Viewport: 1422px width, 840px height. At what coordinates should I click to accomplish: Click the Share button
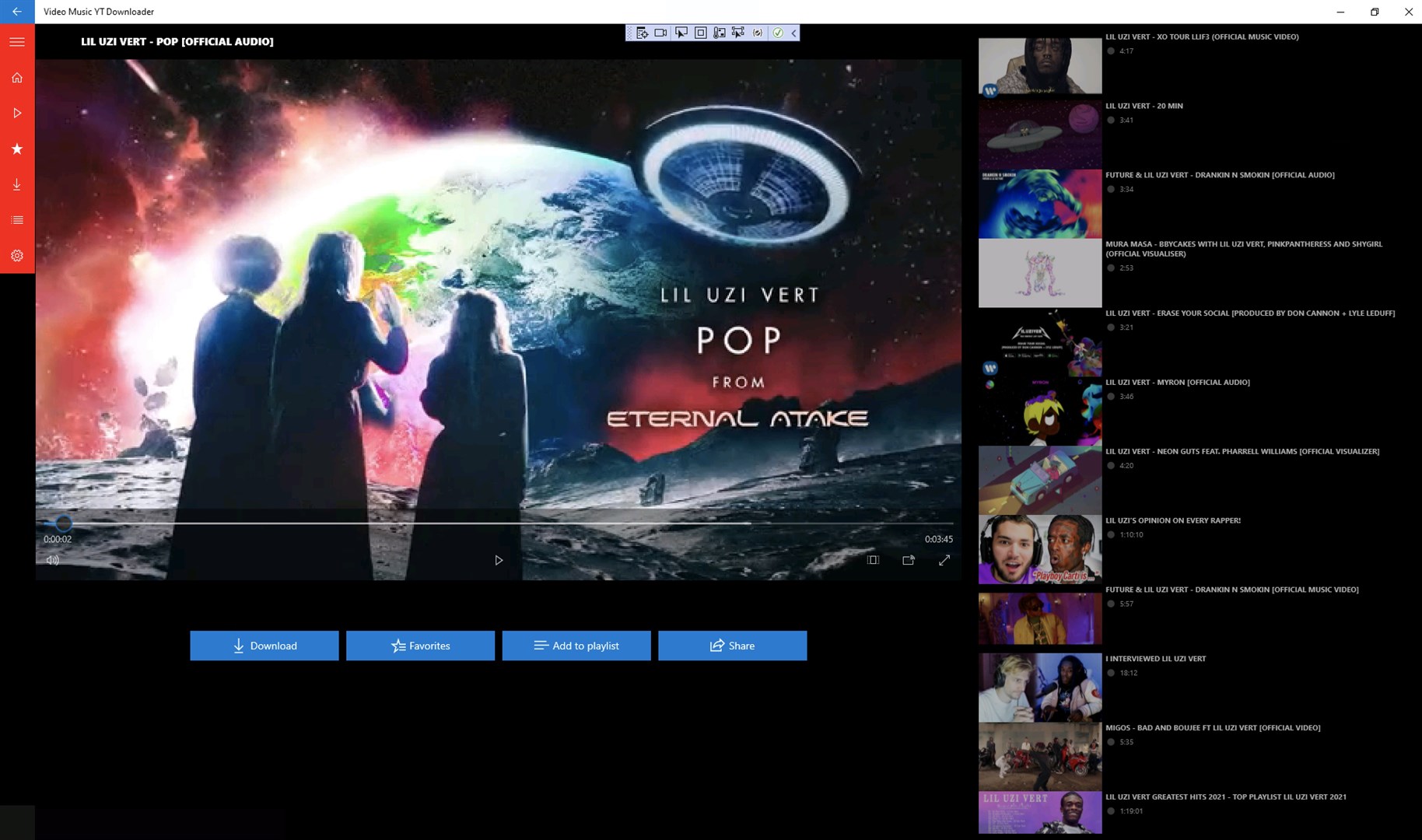click(x=733, y=646)
